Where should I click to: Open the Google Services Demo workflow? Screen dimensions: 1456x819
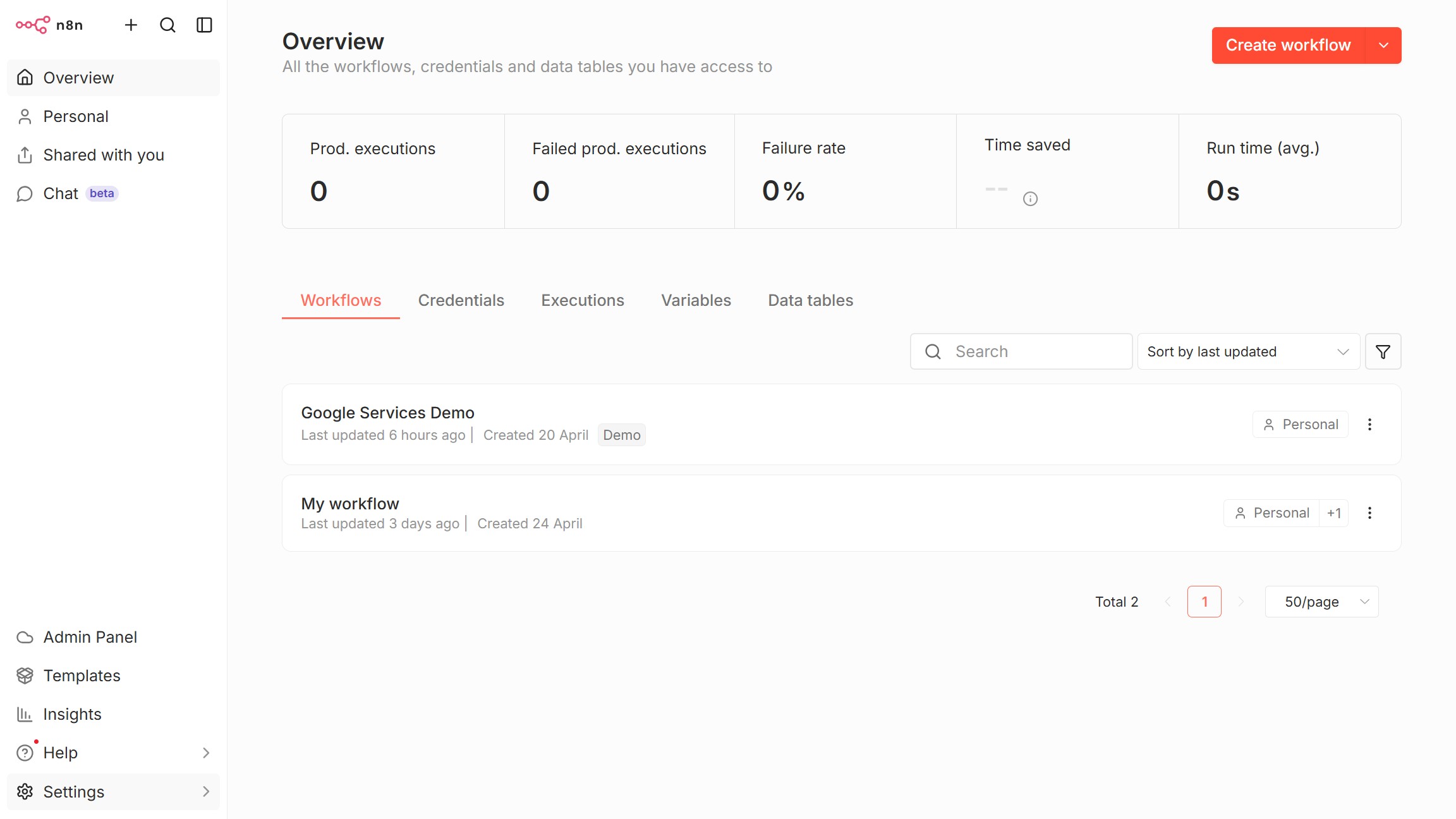pos(842,425)
